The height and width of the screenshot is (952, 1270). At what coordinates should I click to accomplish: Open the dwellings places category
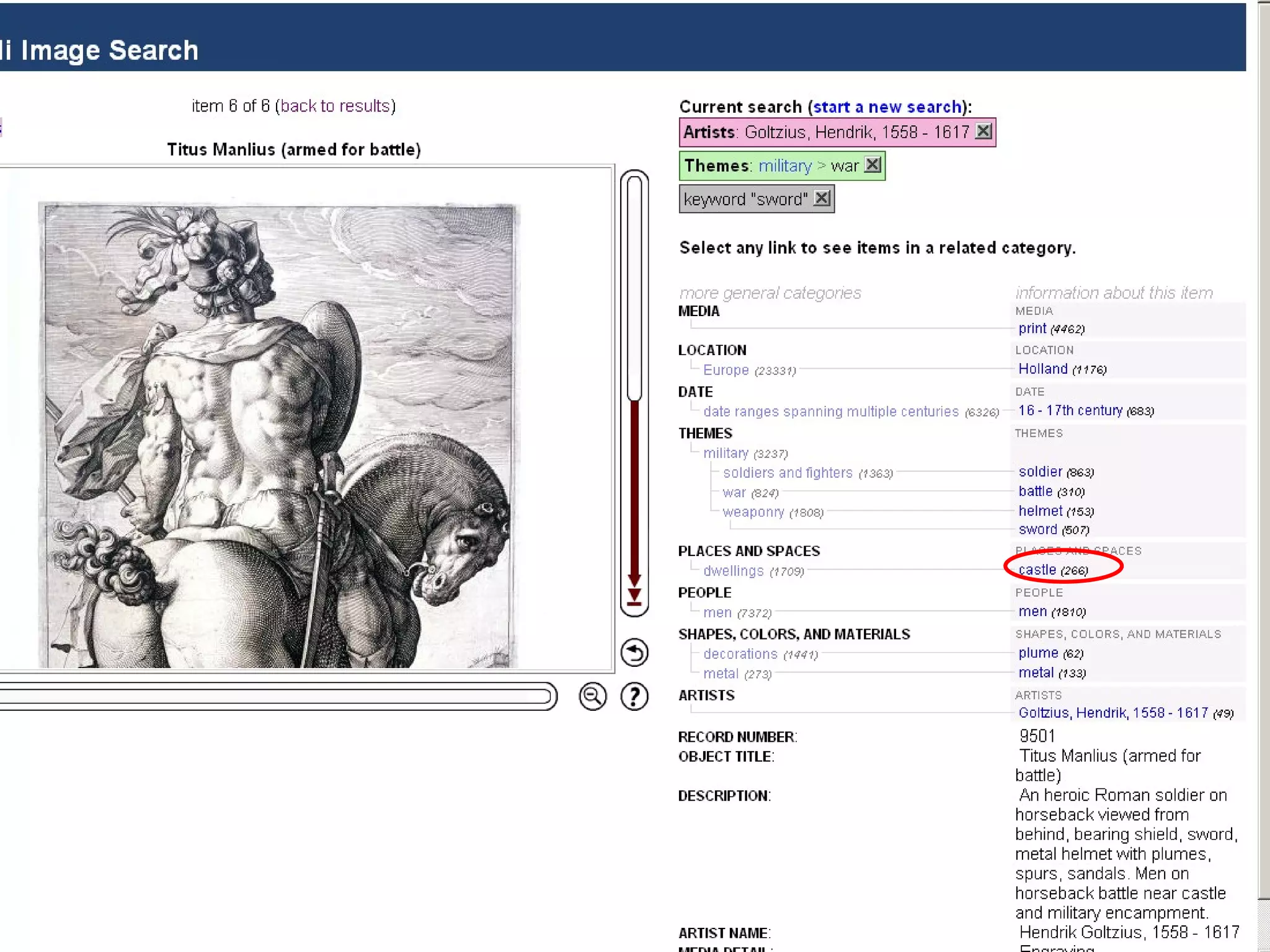pyautogui.click(x=733, y=571)
